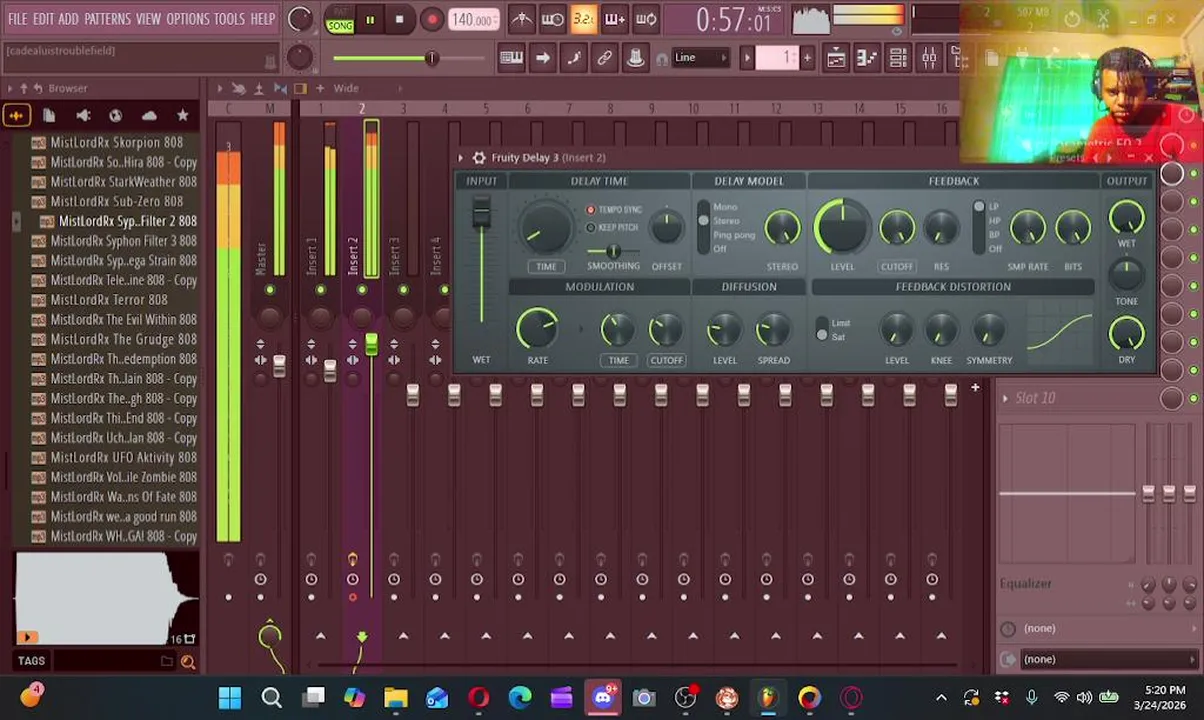Open File Explorer from the taskbar
This screenshot has width=1204, height=720.
point(396,697)
